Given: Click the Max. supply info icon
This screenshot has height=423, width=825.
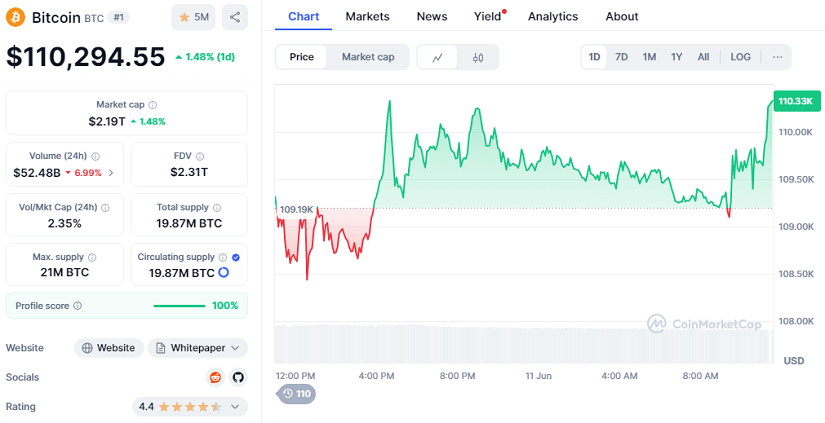Looking at the screenshot, I should (92, 257).
